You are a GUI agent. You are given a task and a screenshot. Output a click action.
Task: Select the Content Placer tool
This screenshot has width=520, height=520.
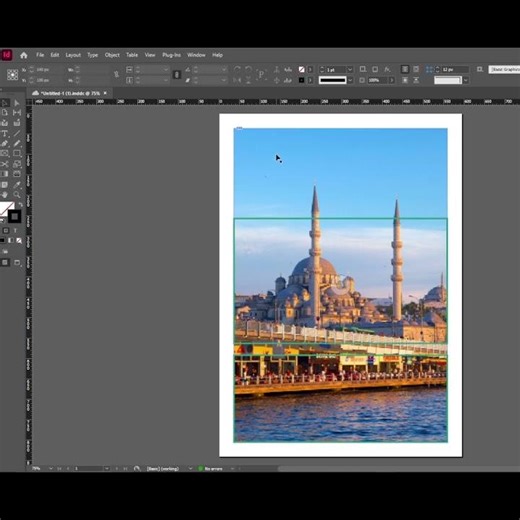point(17,123)
